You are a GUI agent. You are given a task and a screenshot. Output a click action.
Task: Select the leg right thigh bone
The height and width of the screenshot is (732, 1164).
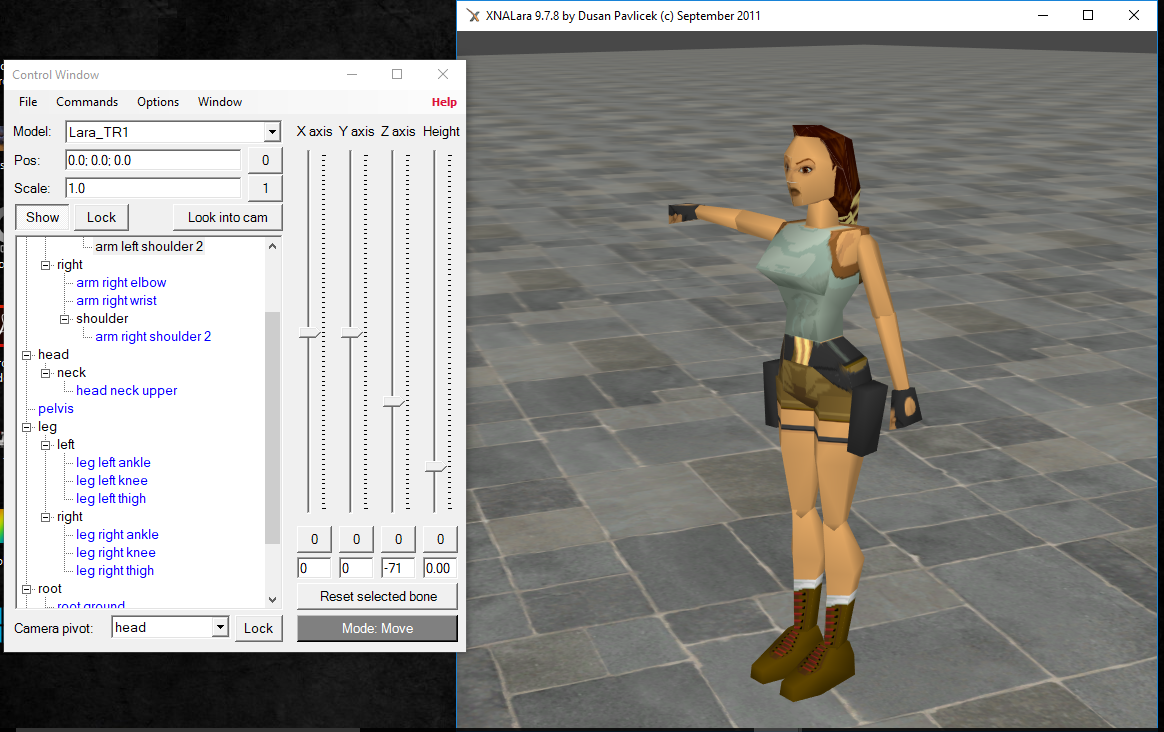pos(115,570)
